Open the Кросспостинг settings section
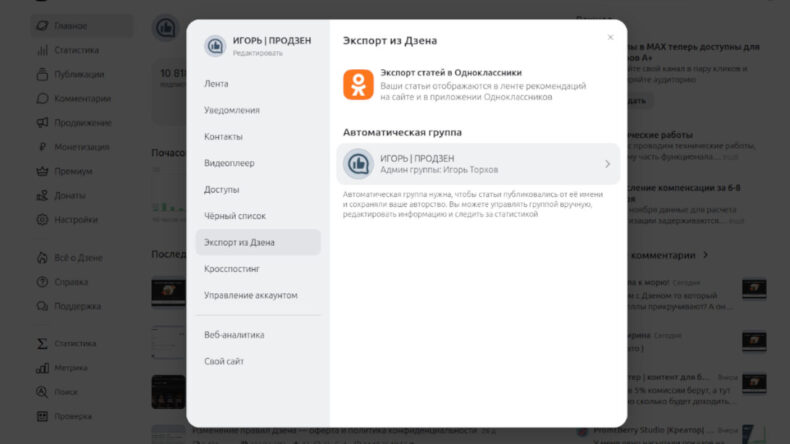 coord(233,269)
